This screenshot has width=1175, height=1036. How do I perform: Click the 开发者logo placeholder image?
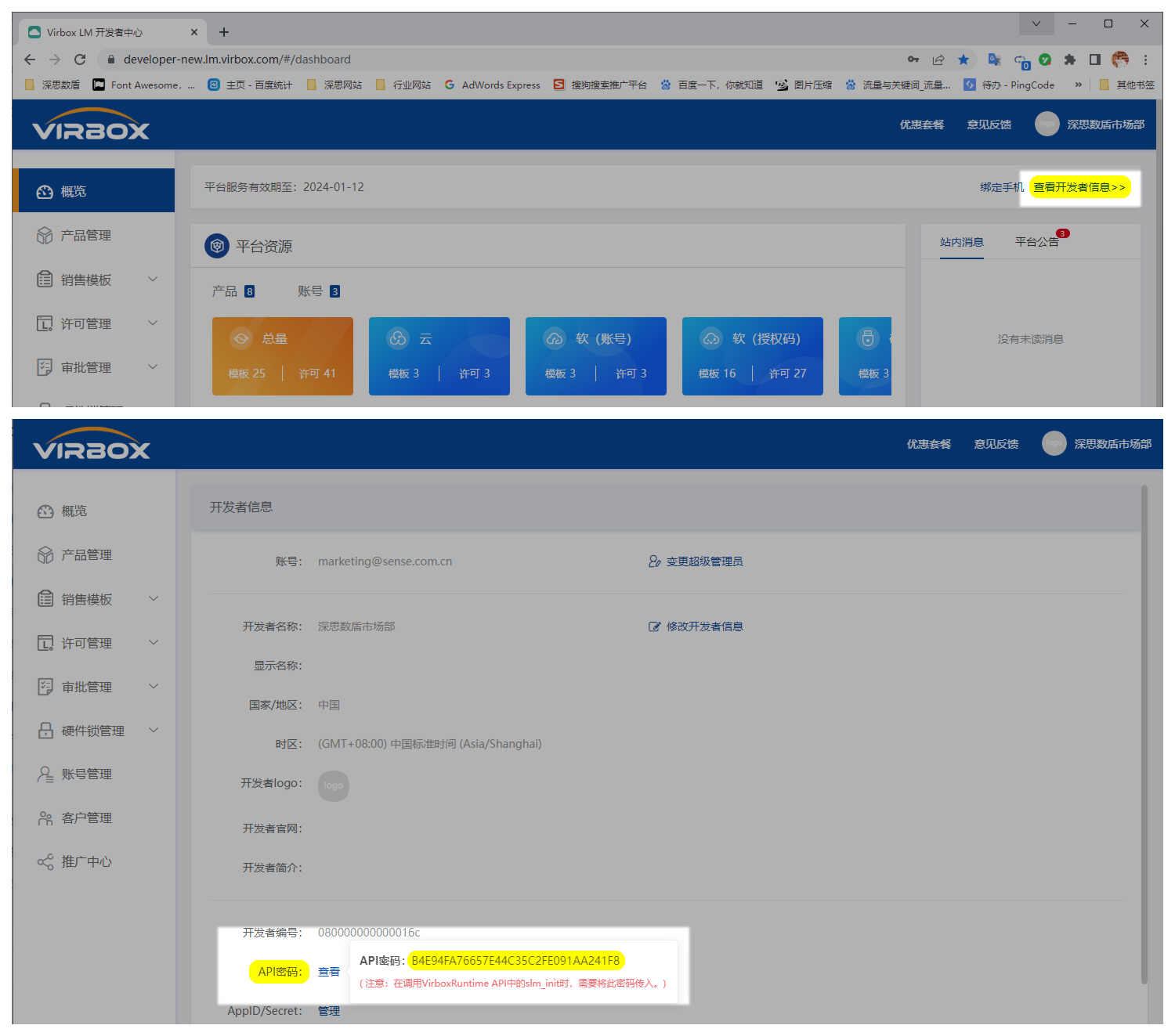(334, 785)
